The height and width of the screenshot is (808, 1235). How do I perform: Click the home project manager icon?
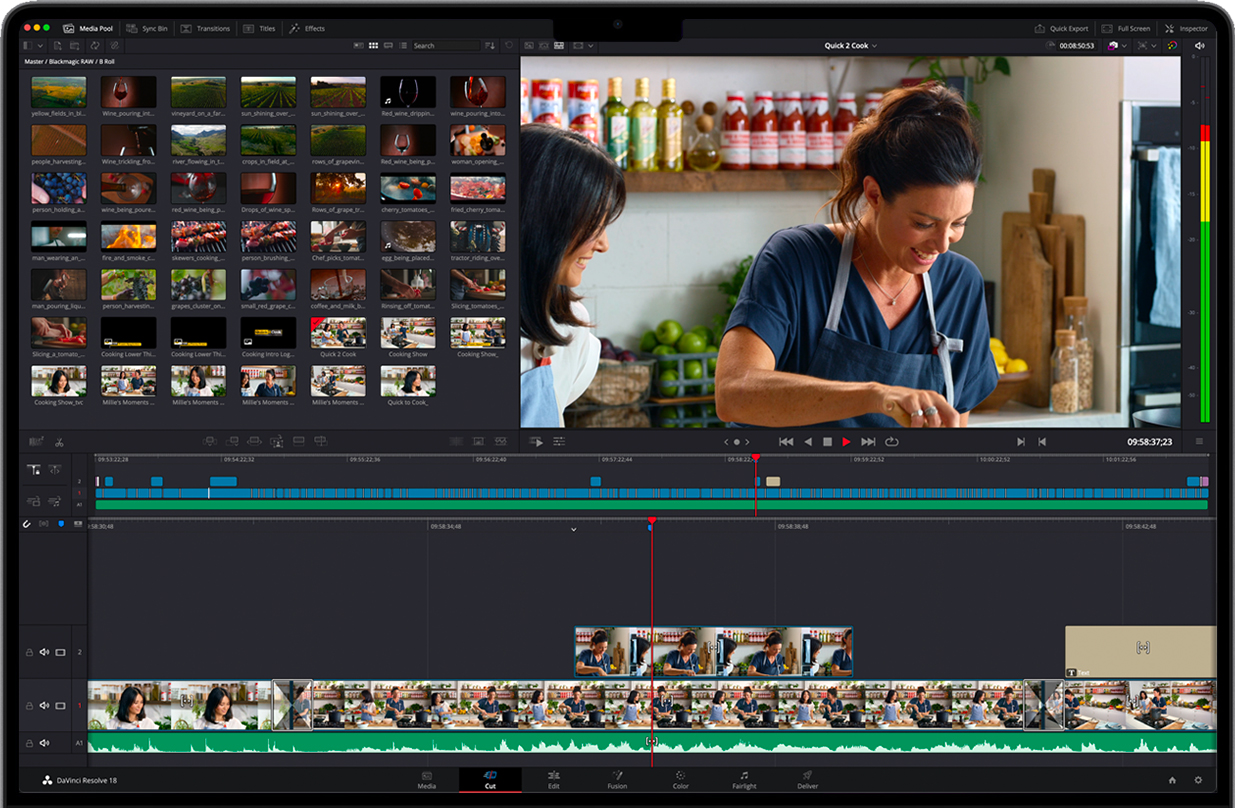[1172, 780]
